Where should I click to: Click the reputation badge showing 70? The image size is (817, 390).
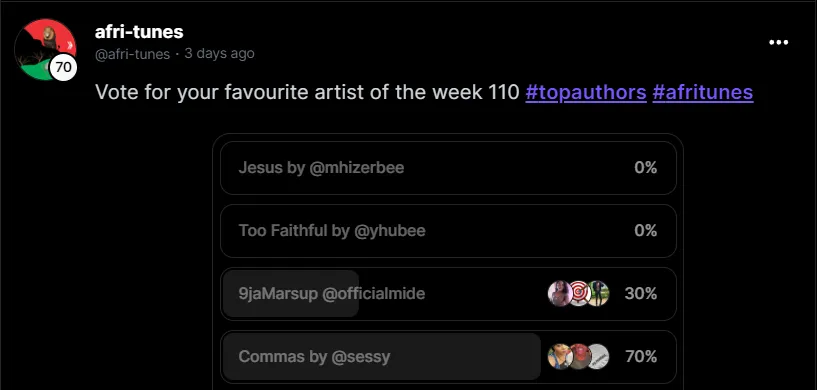(x=63, y=67)
